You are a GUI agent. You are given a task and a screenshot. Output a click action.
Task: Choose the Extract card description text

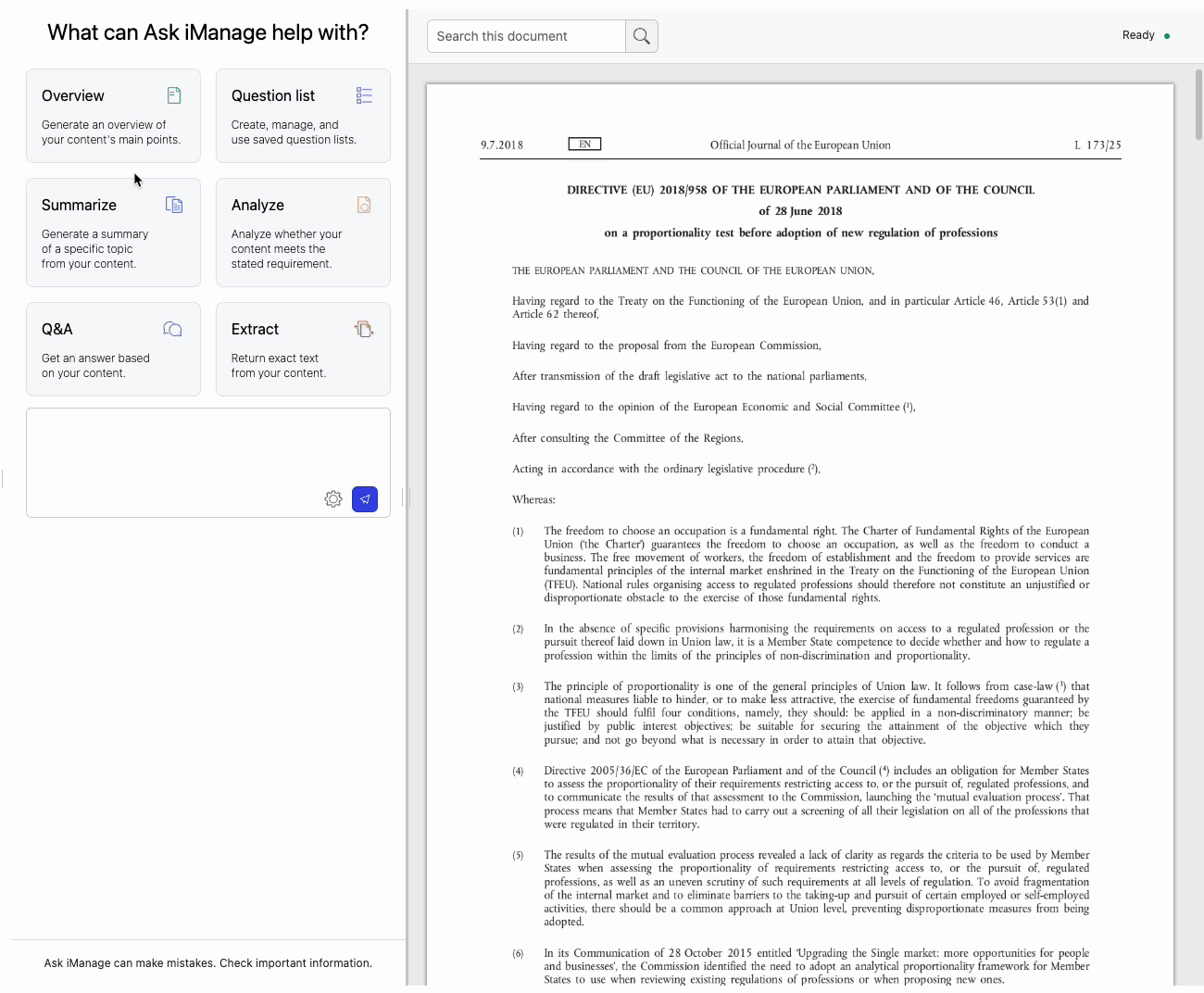pyautogui.click(x=278, y=366)
